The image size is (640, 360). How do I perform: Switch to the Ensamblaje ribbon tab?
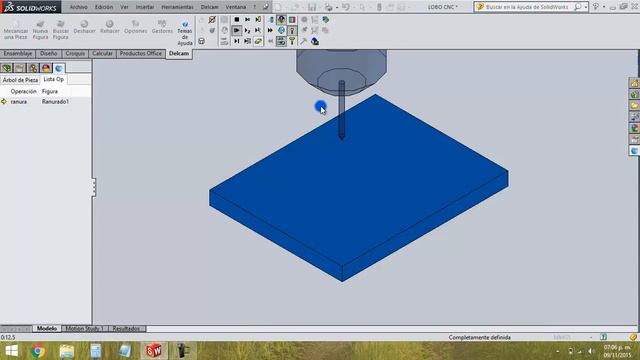tap(18, 53)
